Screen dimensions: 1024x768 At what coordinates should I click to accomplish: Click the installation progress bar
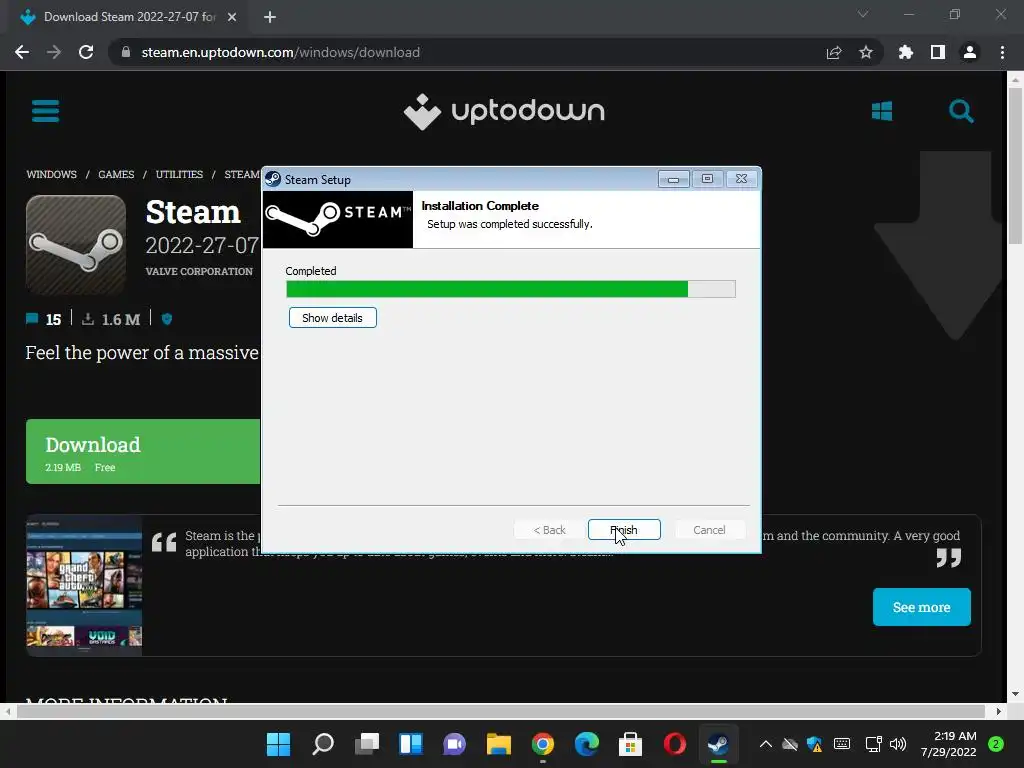pyautogui.click(x=511, y=289)
